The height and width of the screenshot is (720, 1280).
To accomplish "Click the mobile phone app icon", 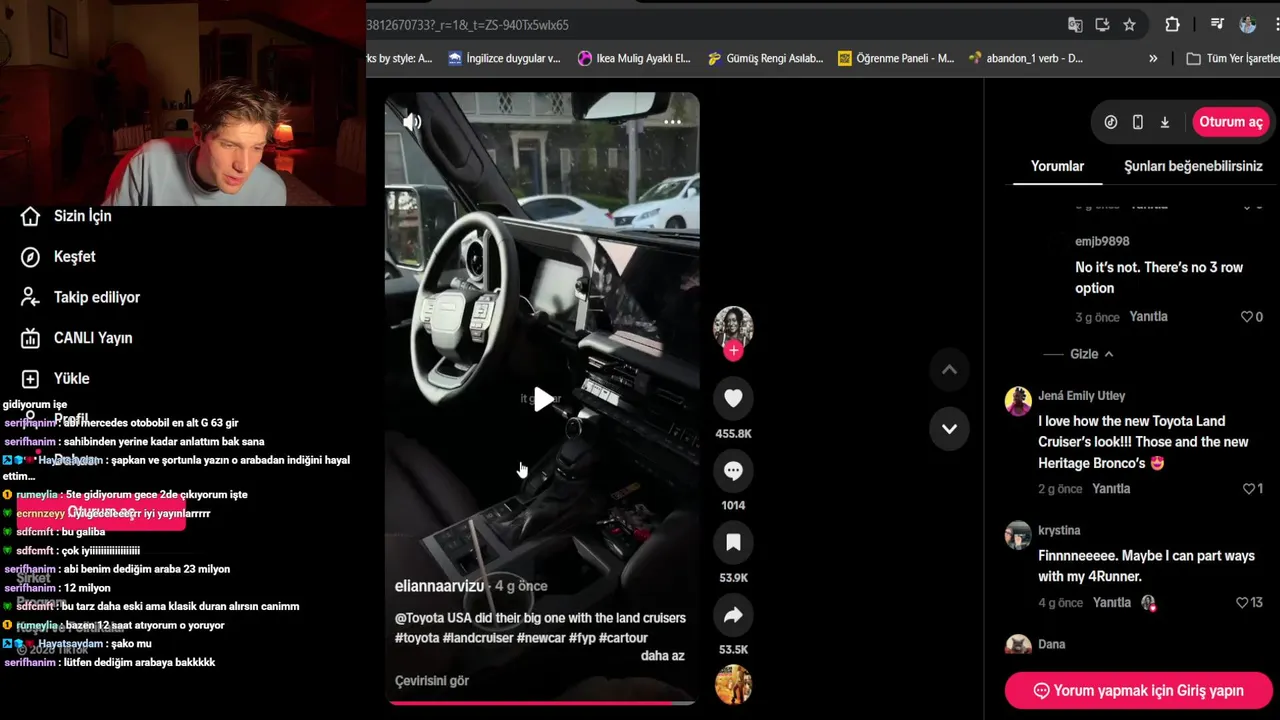I will pyautogui.click(x=1138, y=122).
